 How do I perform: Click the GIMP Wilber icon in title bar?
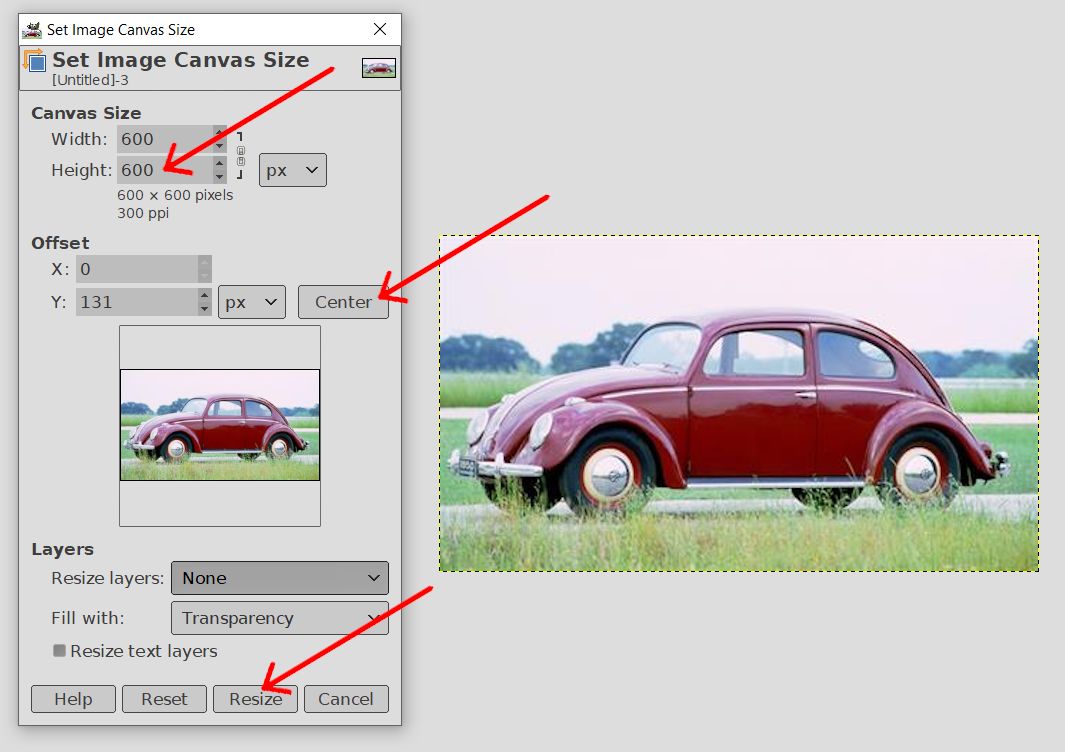32,29
